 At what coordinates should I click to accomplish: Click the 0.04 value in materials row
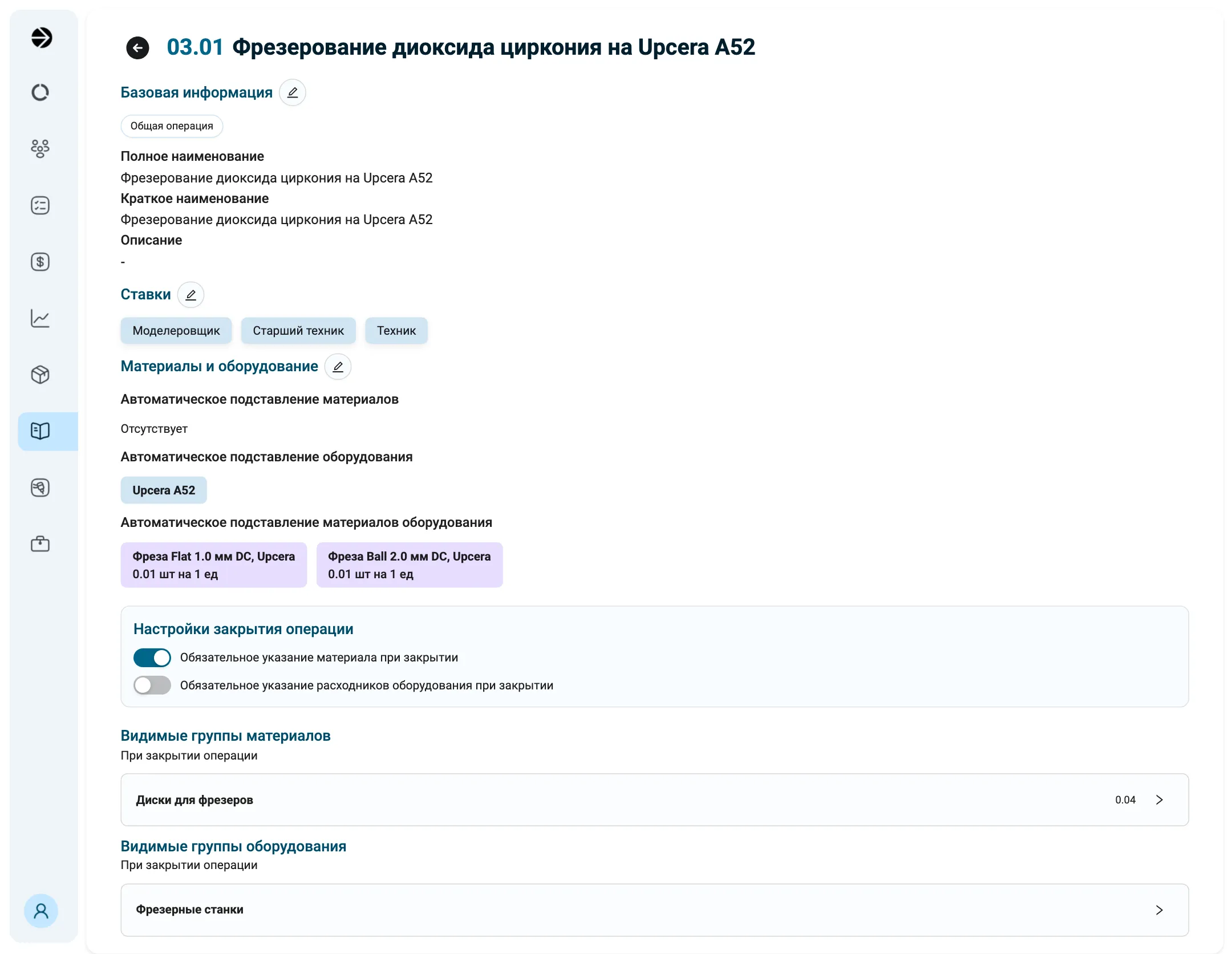click(x=1125, y=800)
